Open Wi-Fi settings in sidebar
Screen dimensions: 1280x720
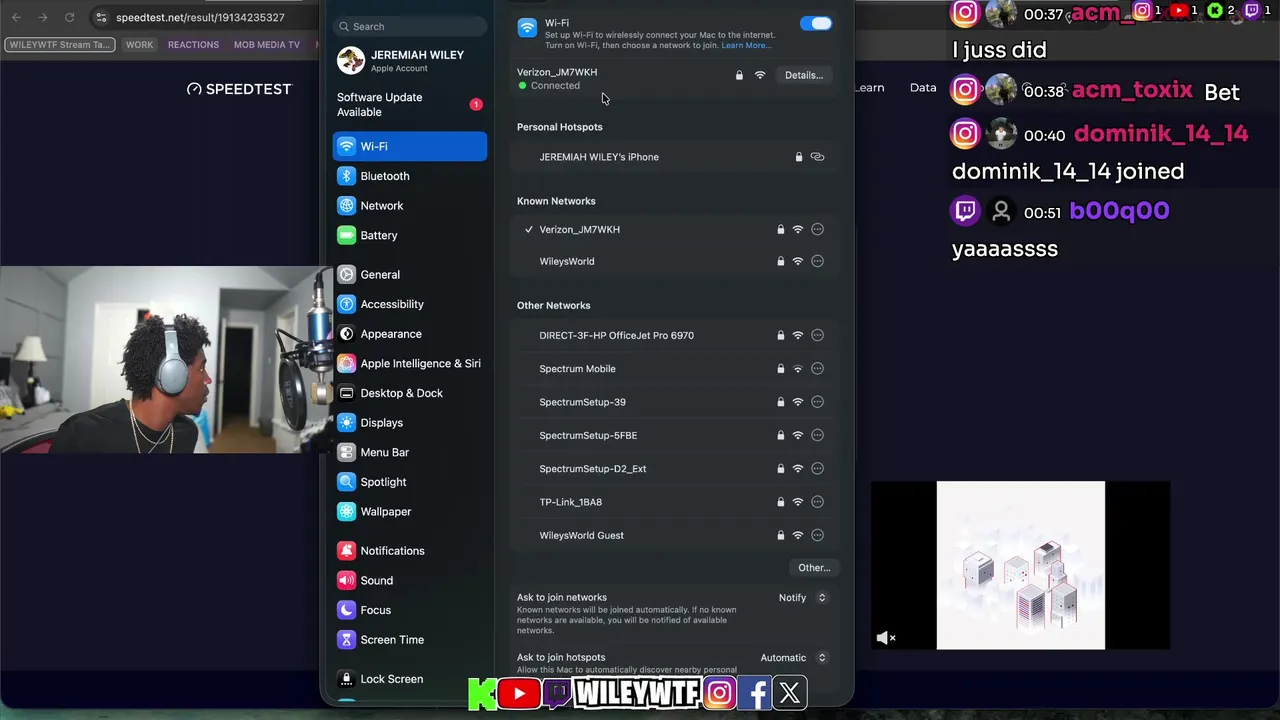[409, 146]
